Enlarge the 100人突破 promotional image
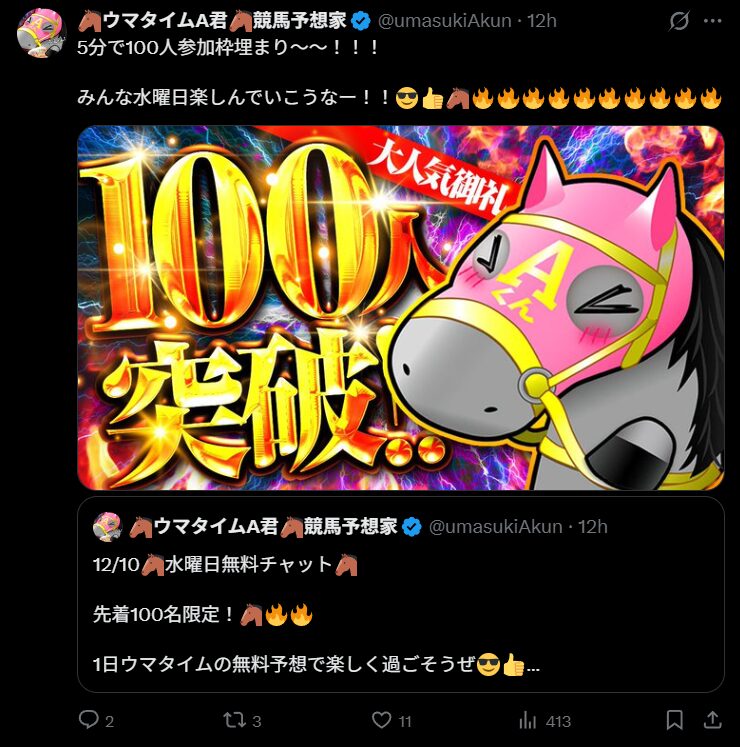 (x=400, y=308)
